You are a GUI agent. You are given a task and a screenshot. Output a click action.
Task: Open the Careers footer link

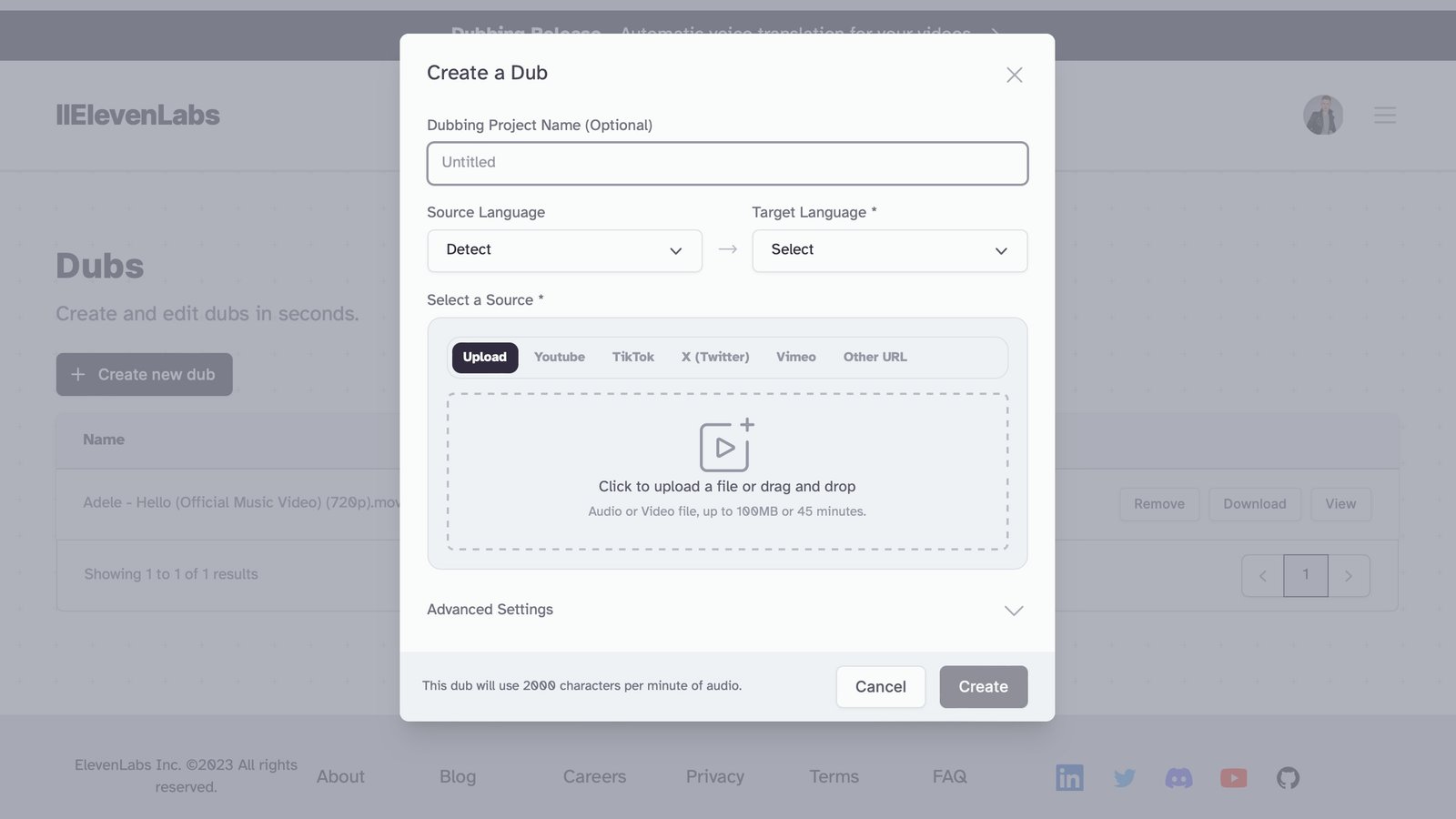click(594, 776)
